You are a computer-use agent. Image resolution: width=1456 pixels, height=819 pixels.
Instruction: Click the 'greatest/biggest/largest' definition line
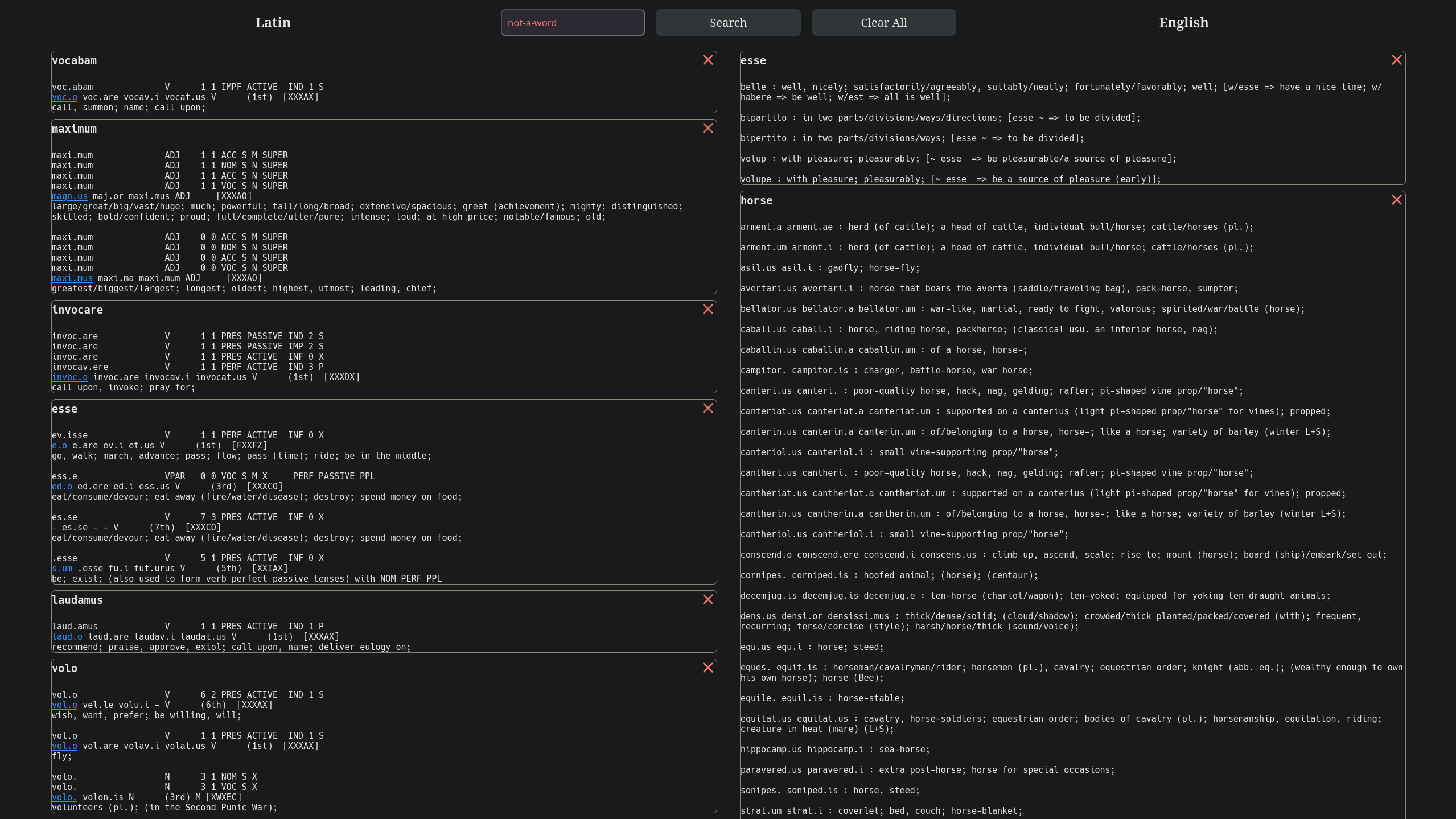coord(244,289)
